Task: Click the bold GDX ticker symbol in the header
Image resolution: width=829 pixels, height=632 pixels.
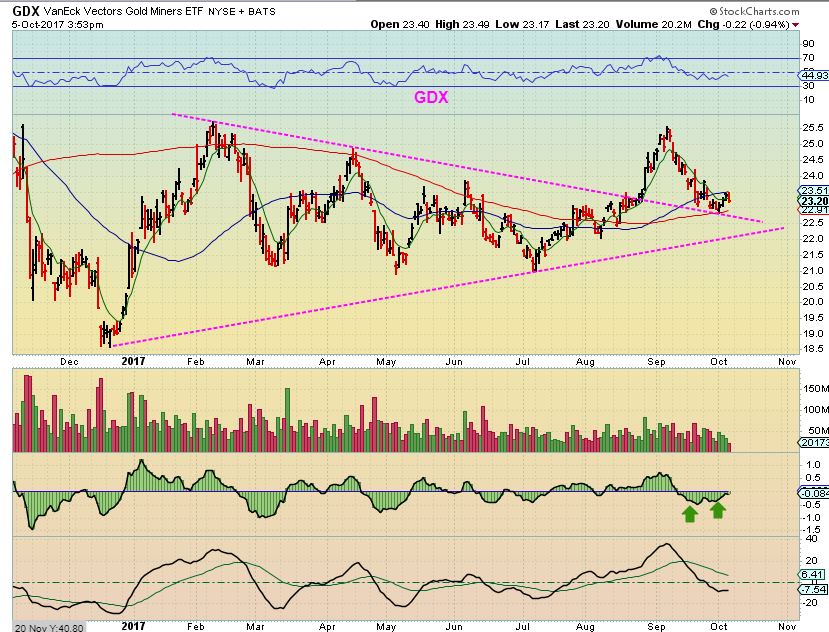Action: coord(26,11)
